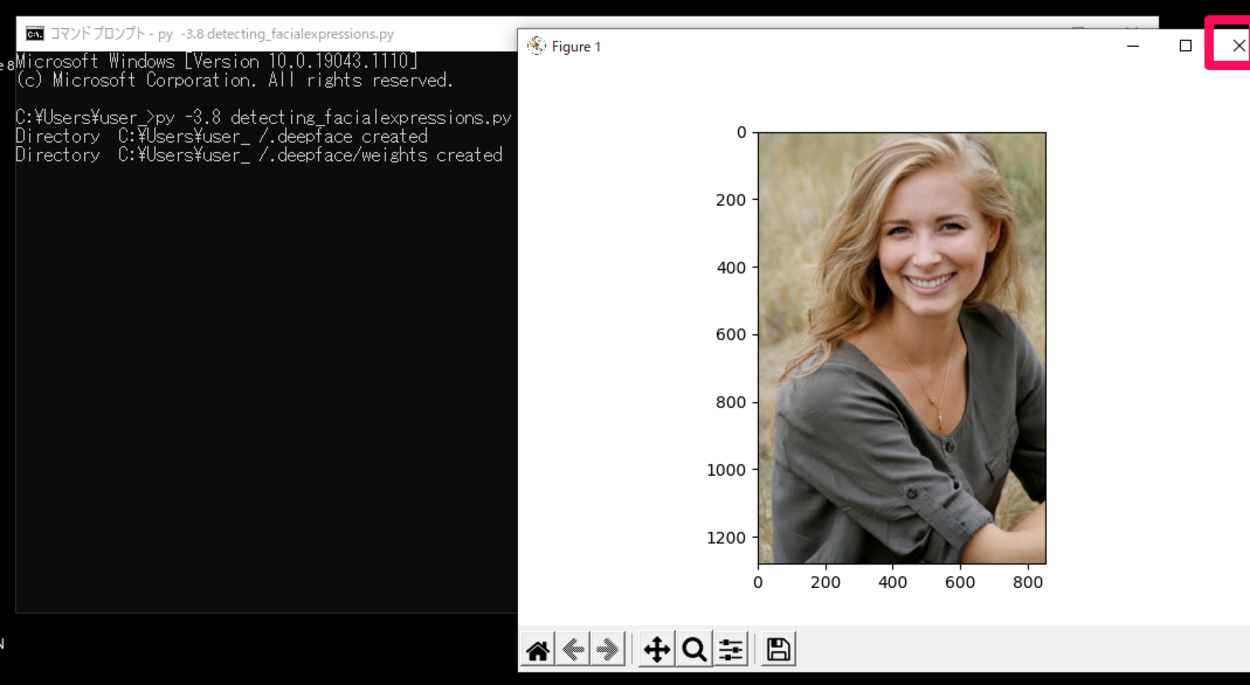The image size is (1250, 685).
Task: Focus the Command Prompt window via its title
Action: click(222, 34)
